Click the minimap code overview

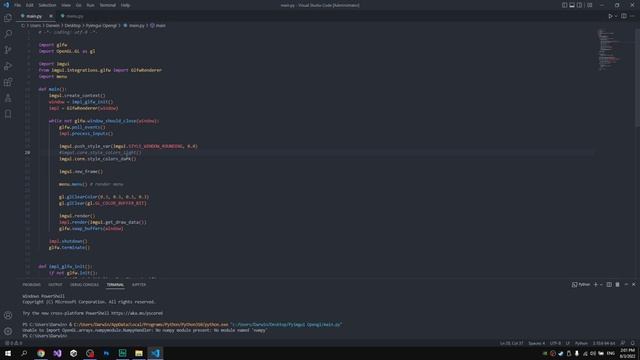608,50
